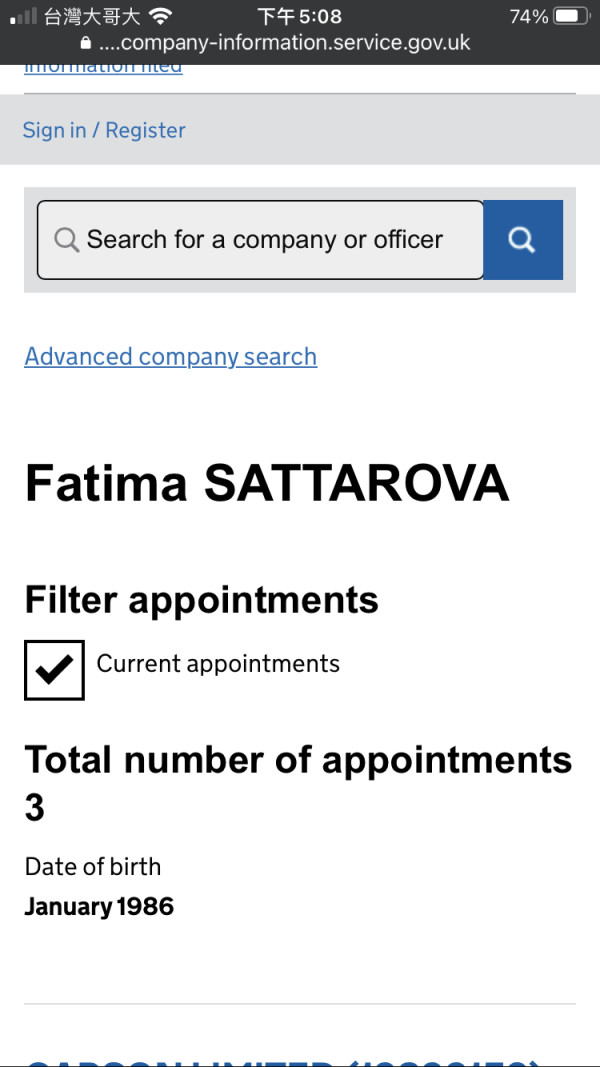This screenshot has height=1067, width=600.
Task: Open the Sign in / Register link
Action: (x=104, y=130)
